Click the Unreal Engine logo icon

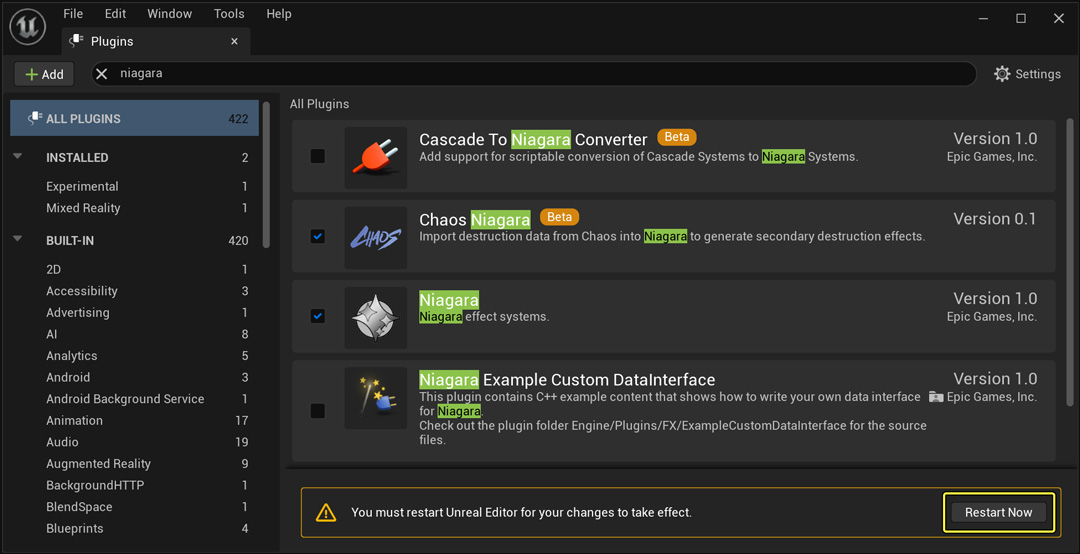(28, 27)
